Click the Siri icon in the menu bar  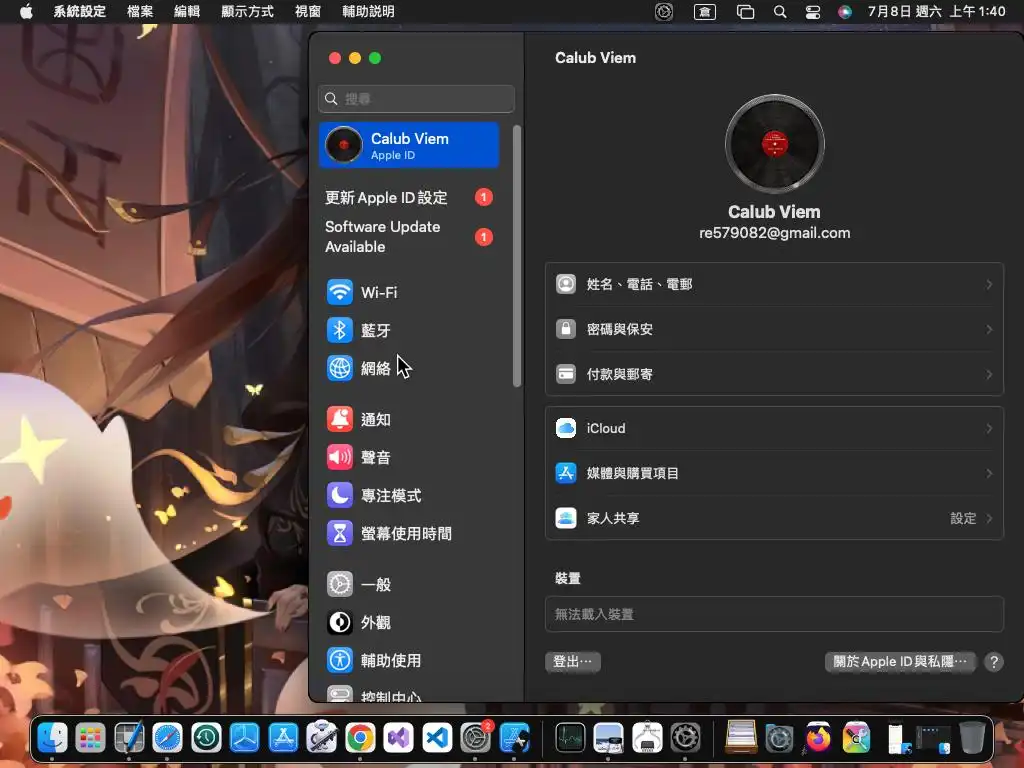[845, 12]
